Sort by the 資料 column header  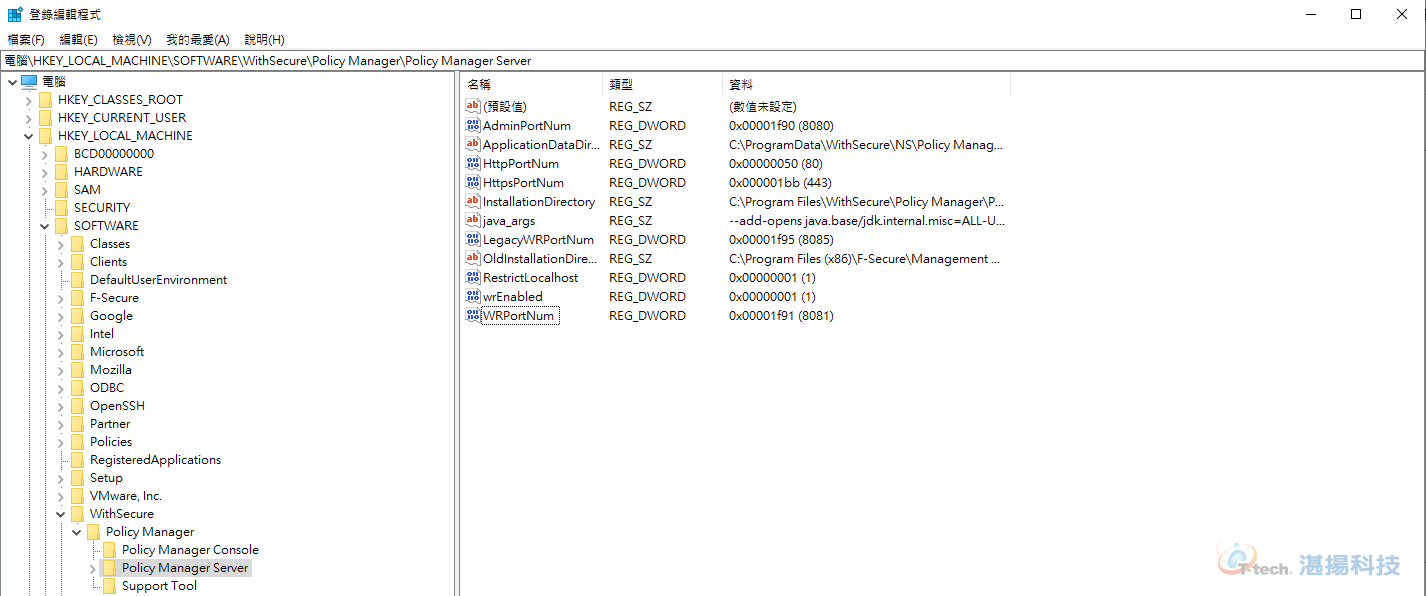click(x=866, y=85)
